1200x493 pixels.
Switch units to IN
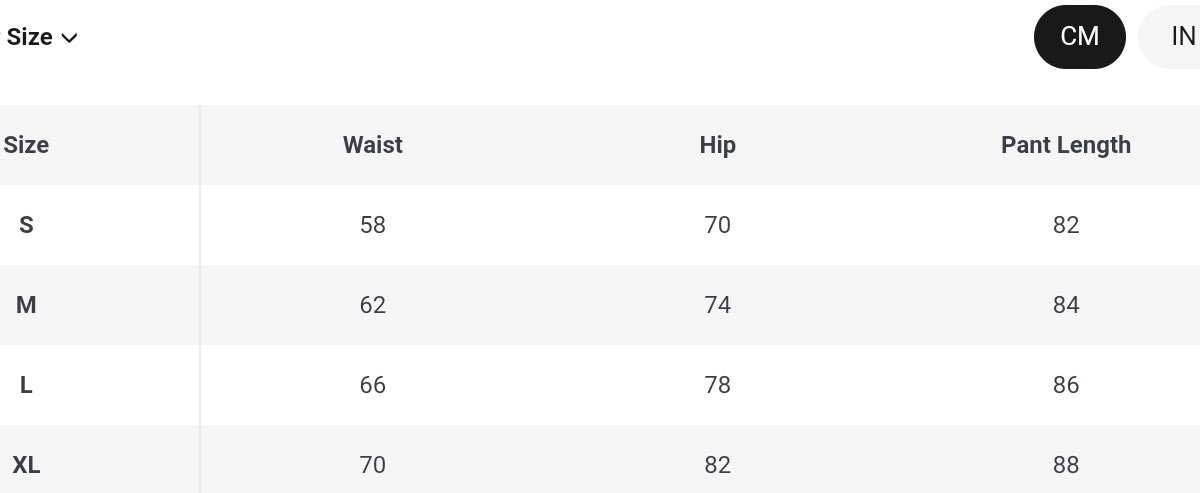(1172, 37)
